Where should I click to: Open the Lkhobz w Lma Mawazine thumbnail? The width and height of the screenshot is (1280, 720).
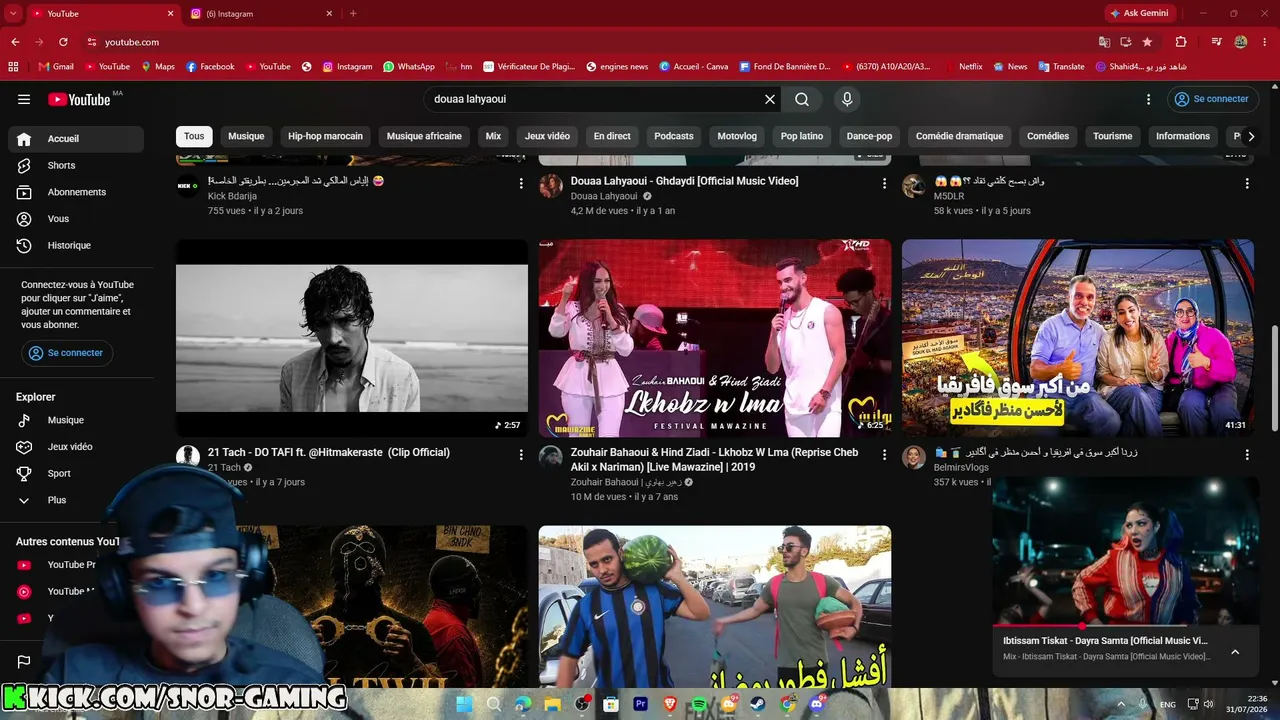pos(715,338)
